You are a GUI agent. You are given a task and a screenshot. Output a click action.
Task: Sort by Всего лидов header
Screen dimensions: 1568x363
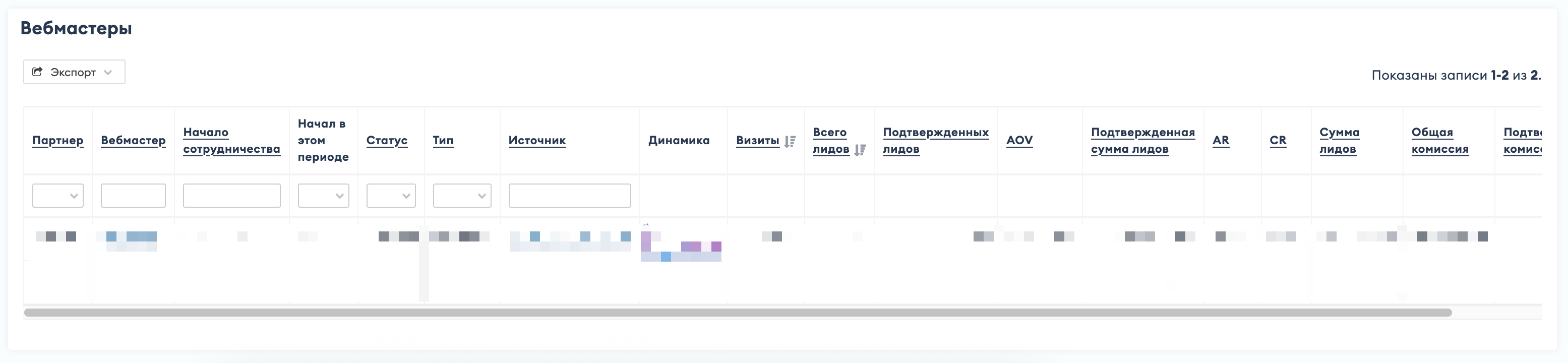(831, 141)
